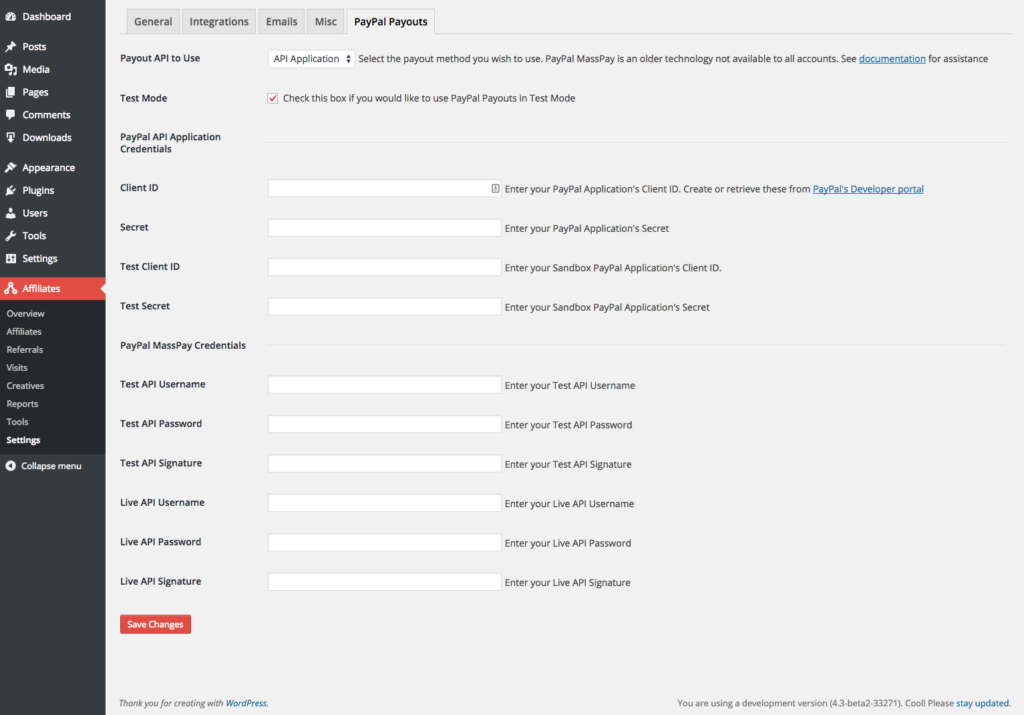This screenshot has height=715, width=1024.
Task: Switch to the Integrations tab
Action: (x=219, y=22)
